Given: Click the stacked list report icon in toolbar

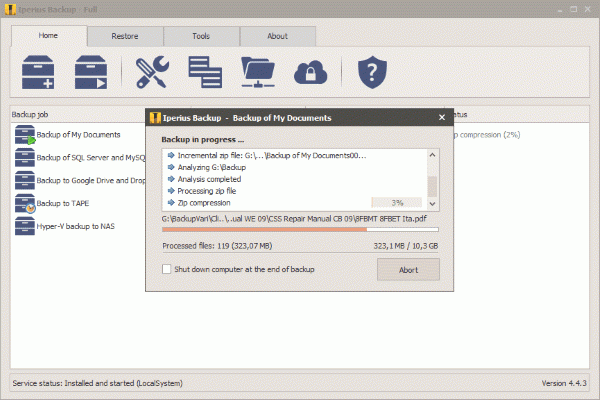Looking at the screenshot, I should tap(204, 72).
